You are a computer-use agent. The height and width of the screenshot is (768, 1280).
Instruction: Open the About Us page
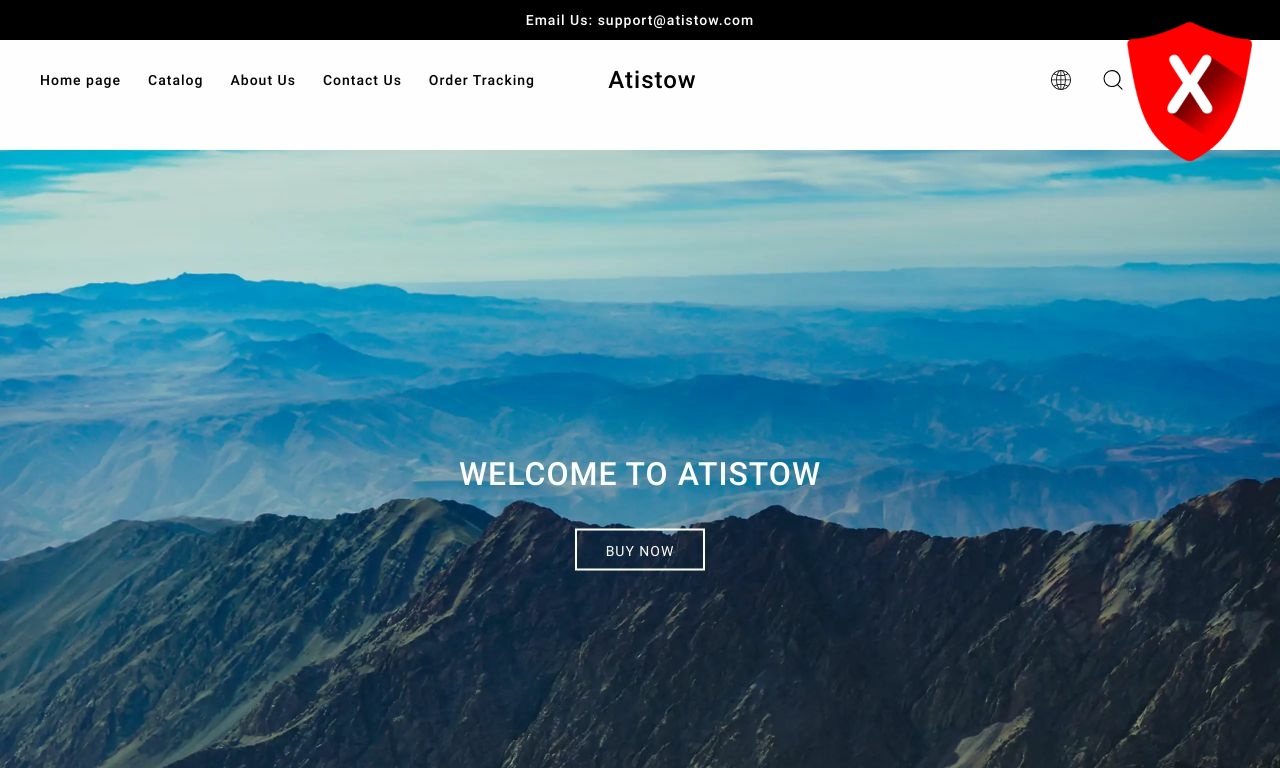pos(263,80)
